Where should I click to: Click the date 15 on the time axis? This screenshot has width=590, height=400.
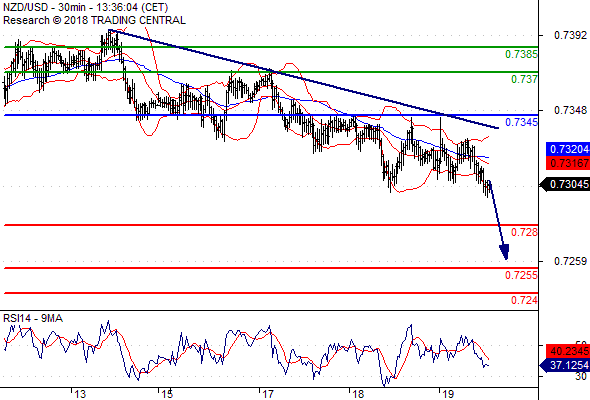point(167,394)
